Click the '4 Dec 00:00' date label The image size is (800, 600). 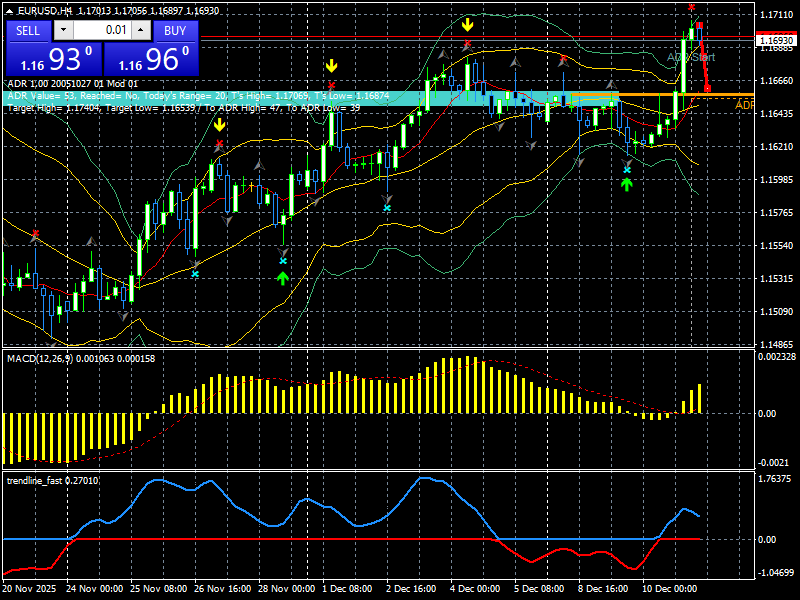474,588
